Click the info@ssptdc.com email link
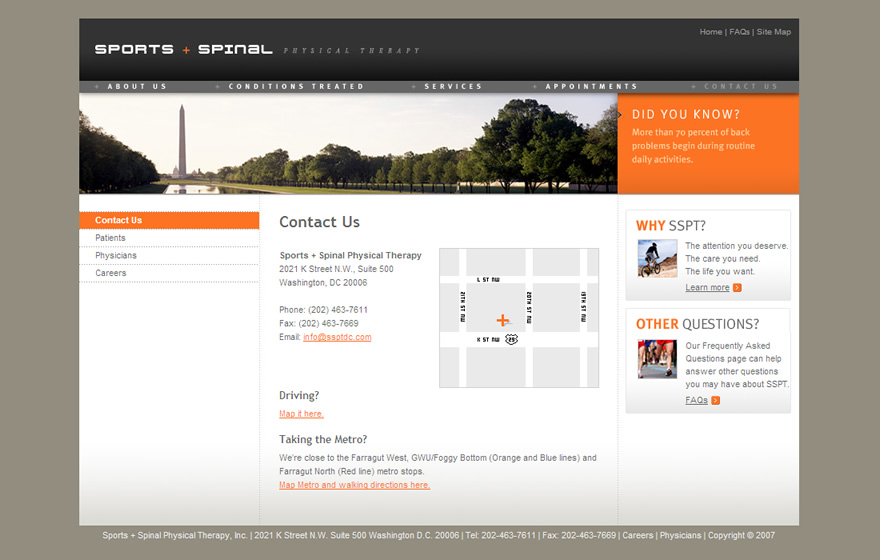 (337, 337)
